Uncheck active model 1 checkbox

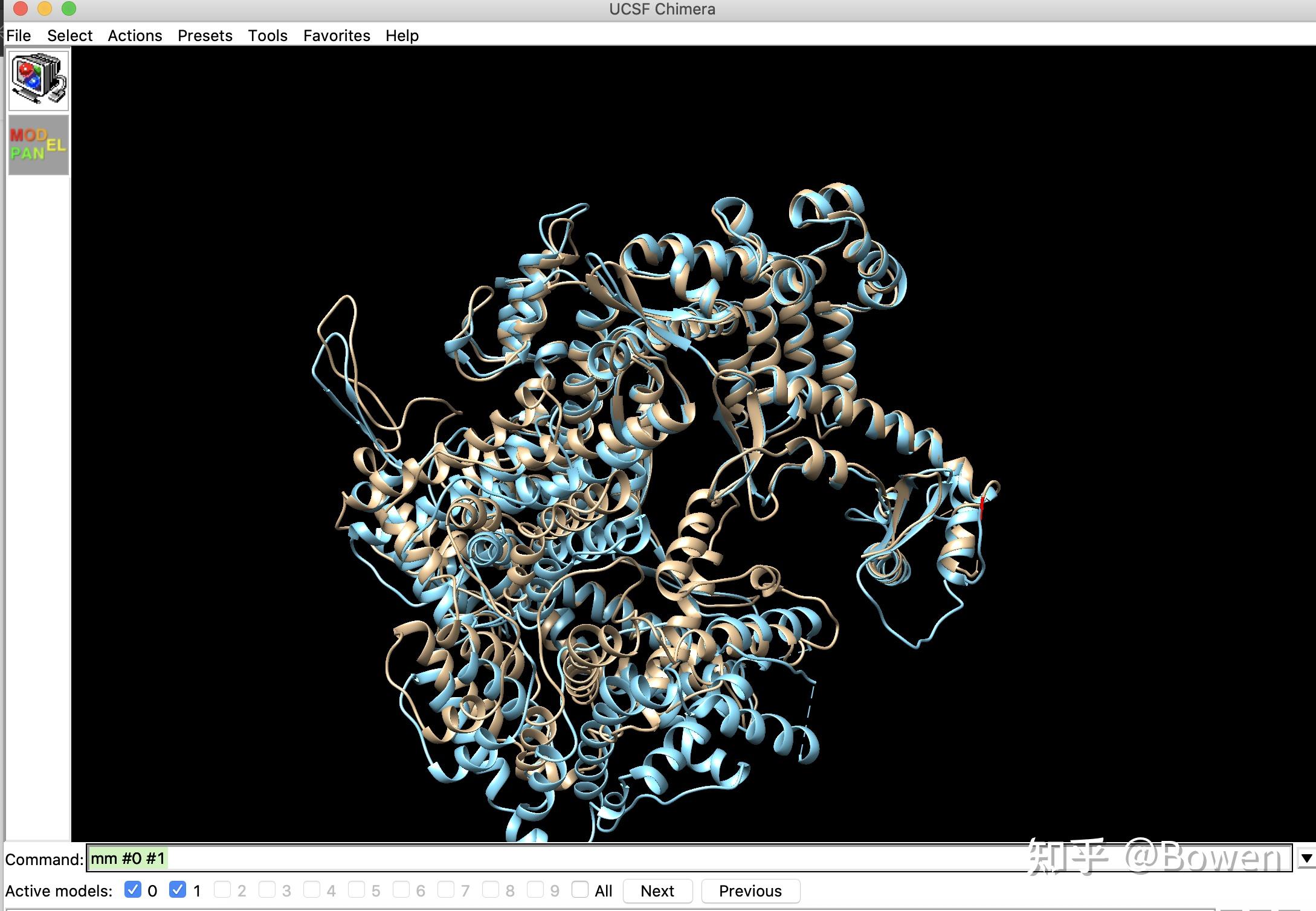(x=178, y=889)
